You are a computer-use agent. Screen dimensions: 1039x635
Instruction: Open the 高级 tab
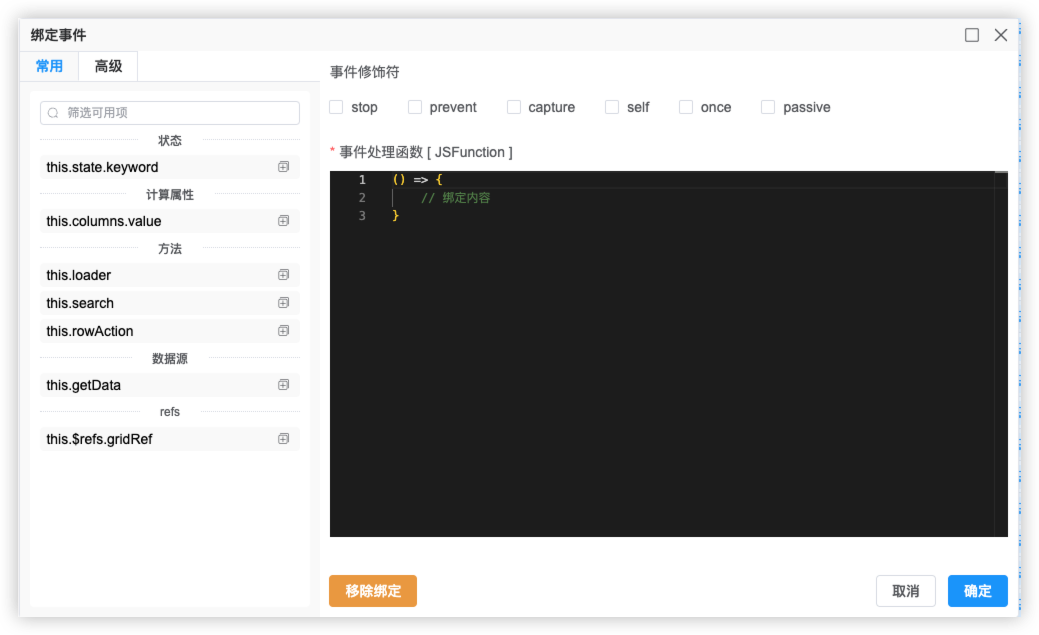tap(108, 66)
